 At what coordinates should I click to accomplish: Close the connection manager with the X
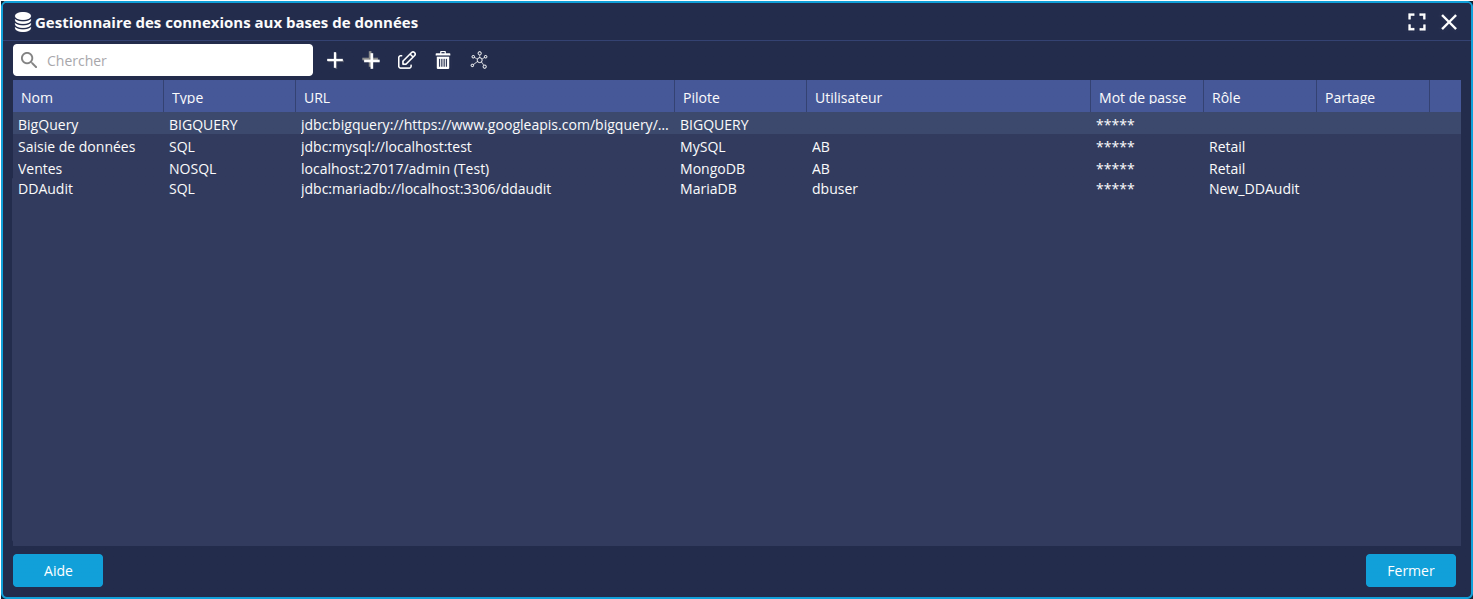pos(1448,22)
